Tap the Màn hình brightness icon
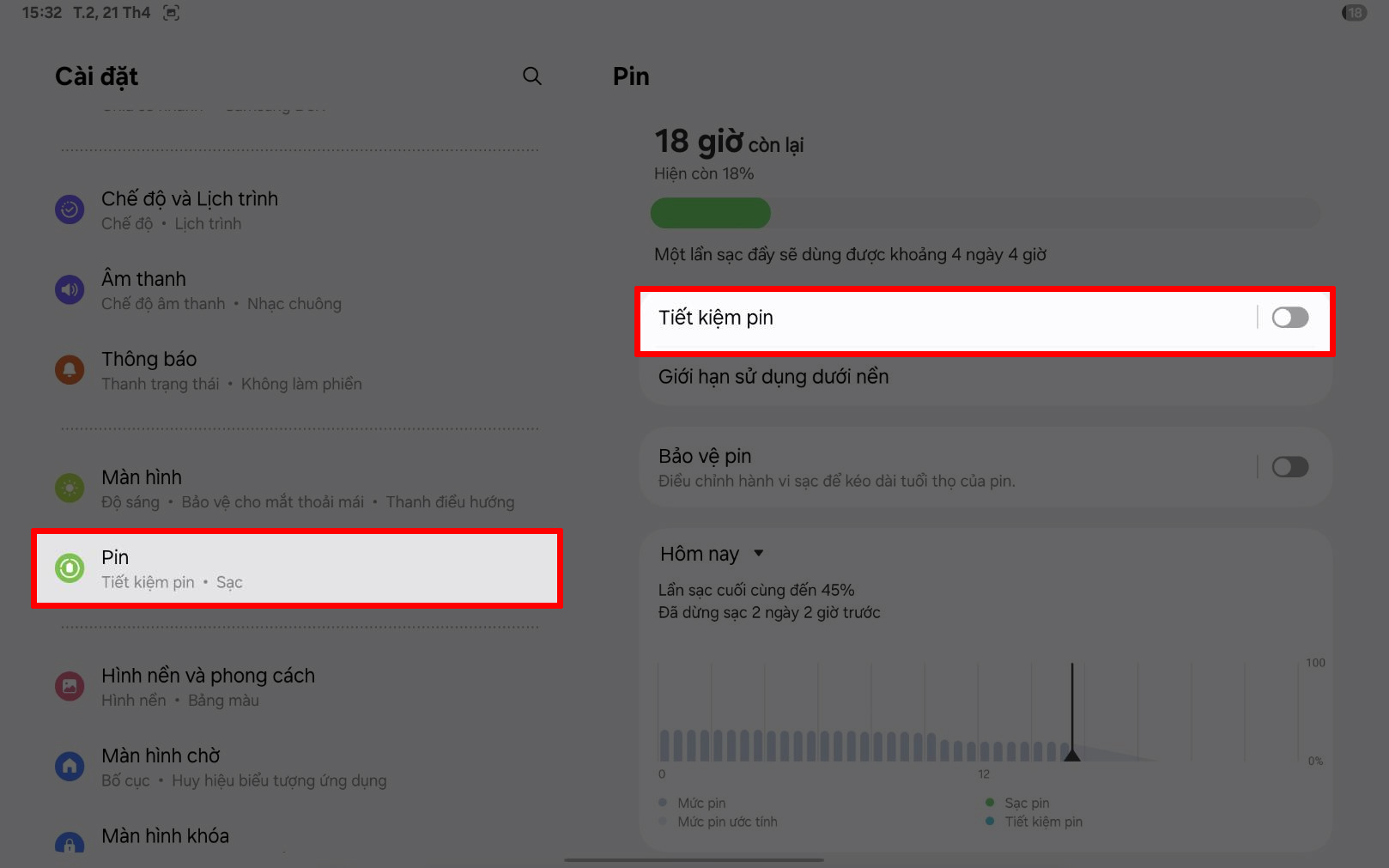The height and width of the screenshot is (868, 1389). [x=70, y=488]
